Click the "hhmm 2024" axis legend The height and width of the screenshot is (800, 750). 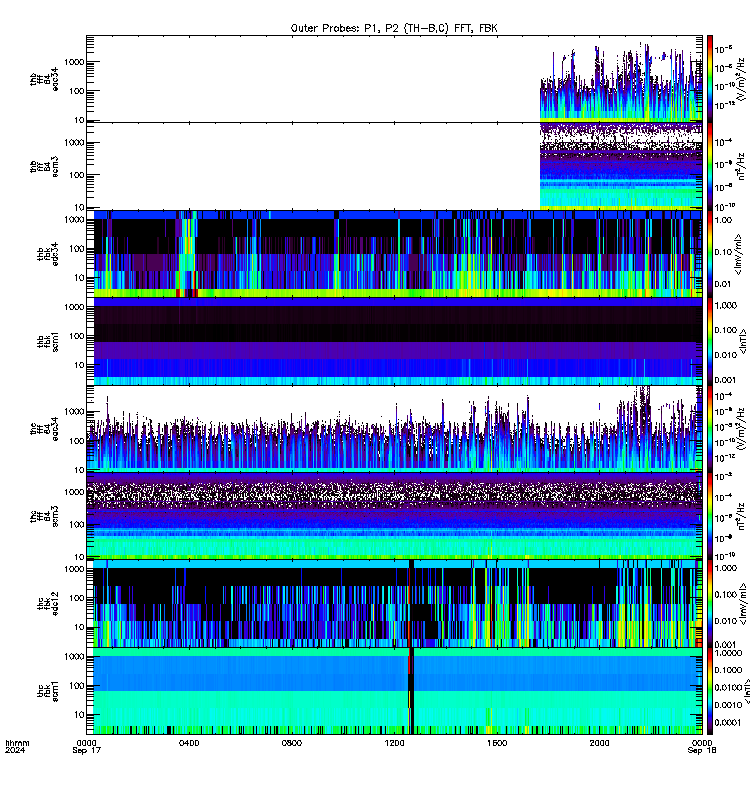coord(17,746)
